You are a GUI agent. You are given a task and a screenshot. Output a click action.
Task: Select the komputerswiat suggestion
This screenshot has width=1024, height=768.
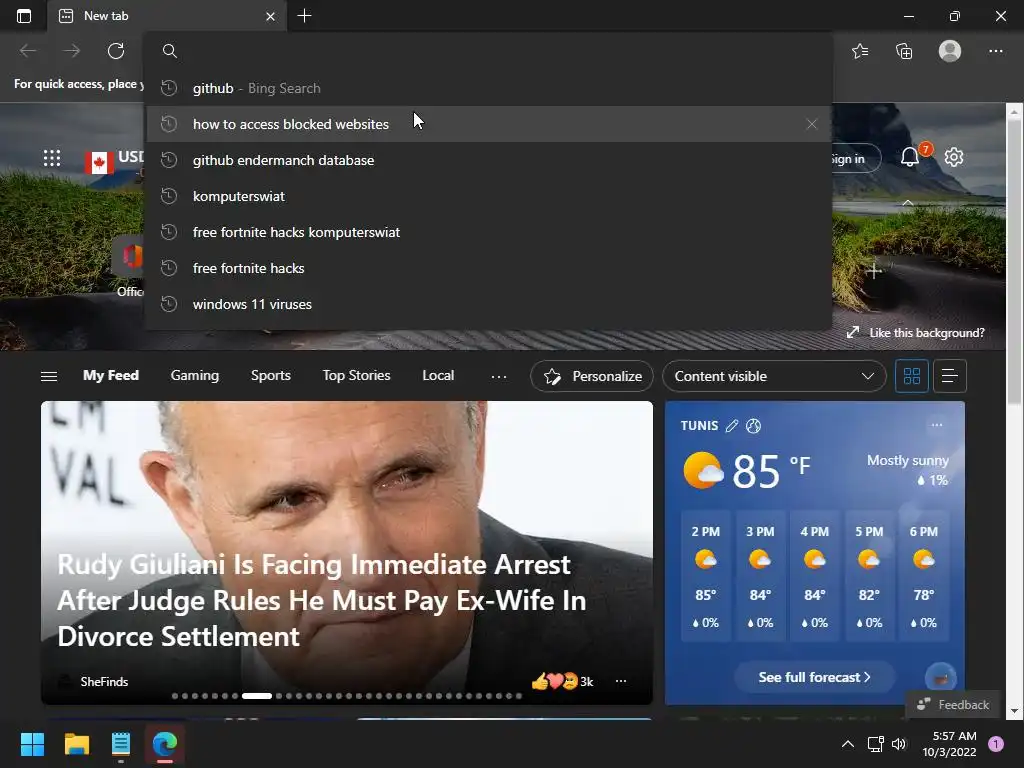pyautogui.click(x=488, y=196)
